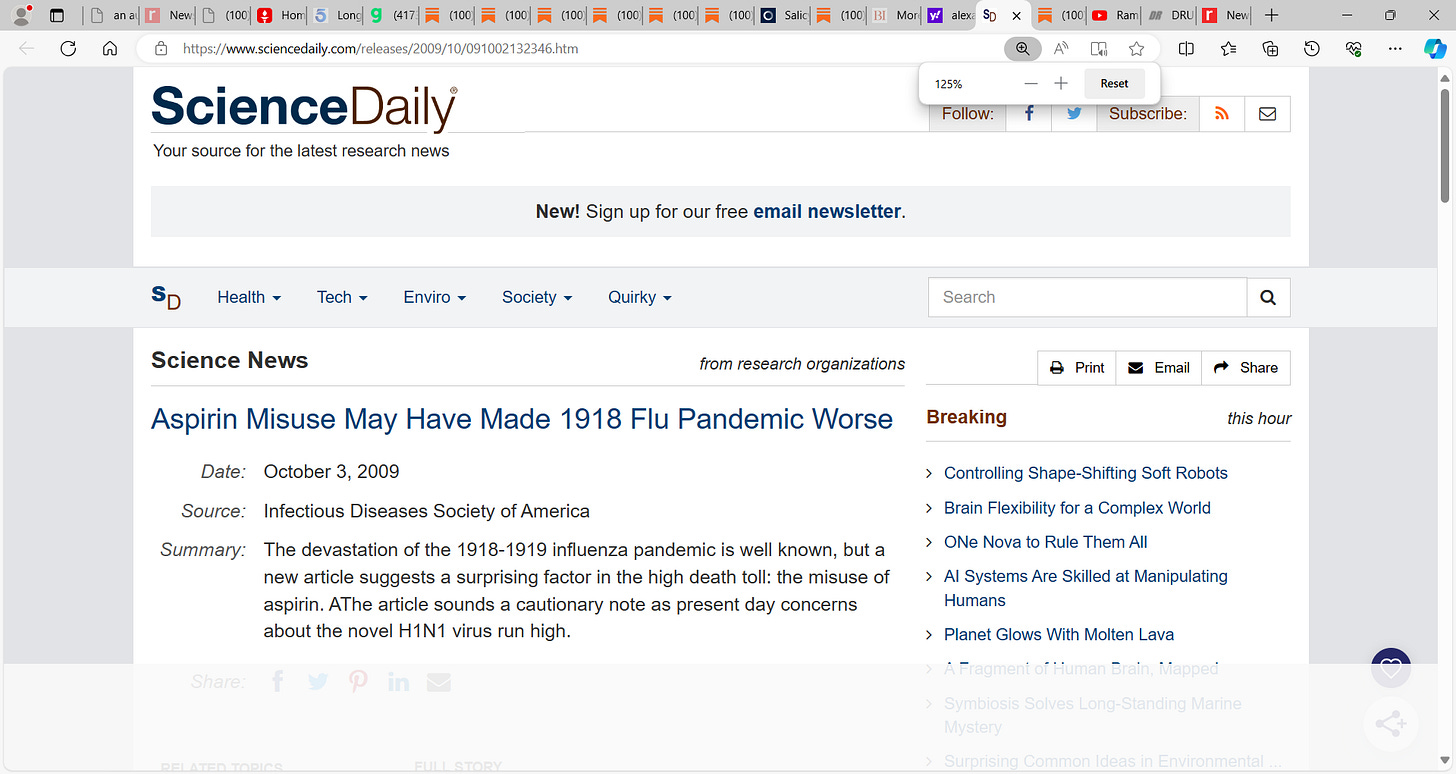Refresh the page with the reload icon
1456x774 pixels.
point(68,48)
